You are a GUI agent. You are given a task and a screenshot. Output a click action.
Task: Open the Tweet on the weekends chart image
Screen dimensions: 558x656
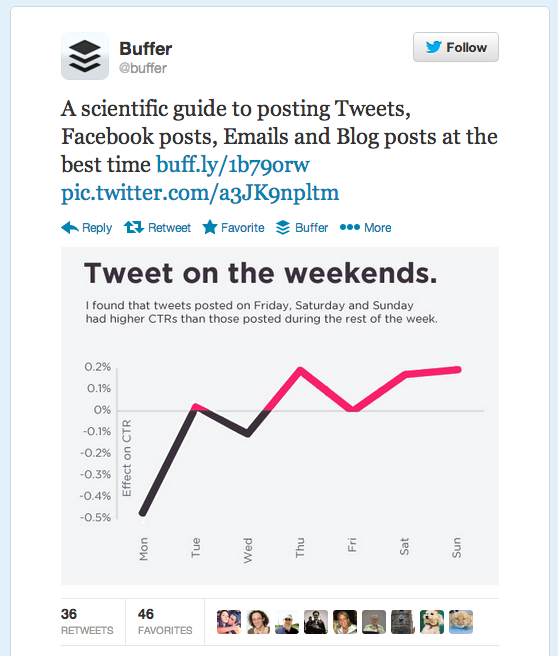coord(280,416)
